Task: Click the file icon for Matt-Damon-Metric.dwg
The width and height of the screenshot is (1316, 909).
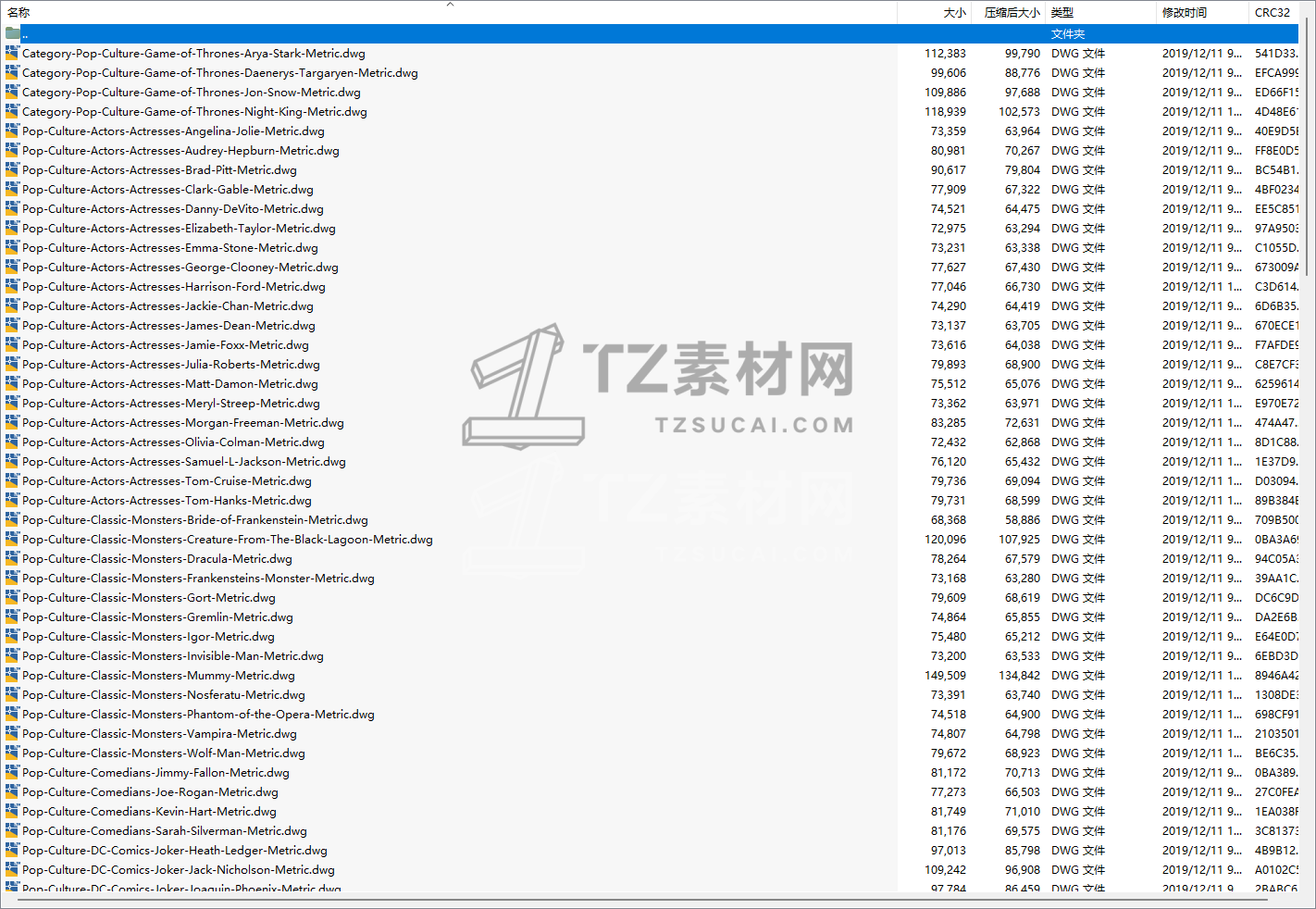Action: click(12, 384)
